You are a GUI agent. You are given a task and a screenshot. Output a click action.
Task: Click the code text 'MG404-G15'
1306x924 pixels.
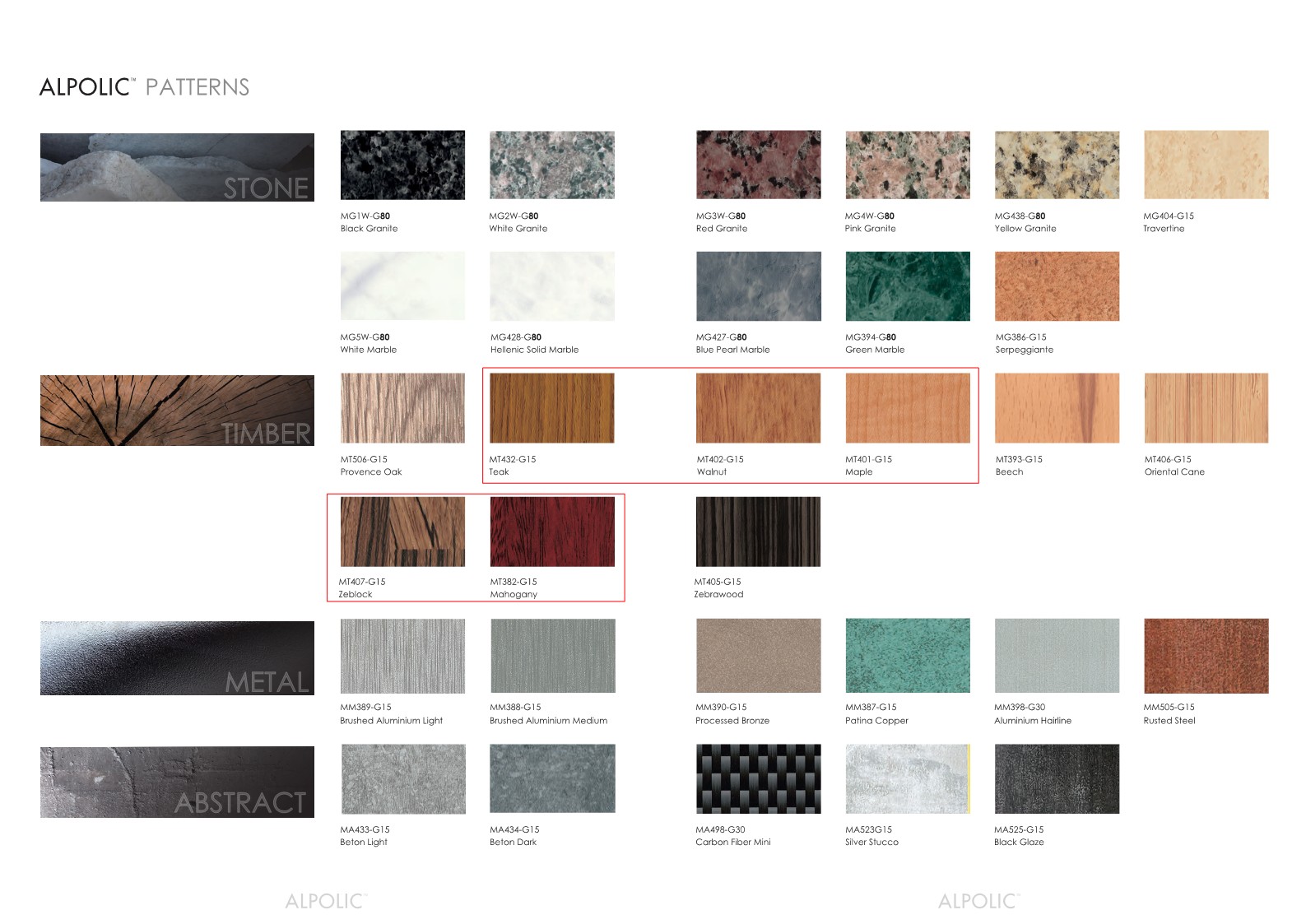(x=1169, y=216)
